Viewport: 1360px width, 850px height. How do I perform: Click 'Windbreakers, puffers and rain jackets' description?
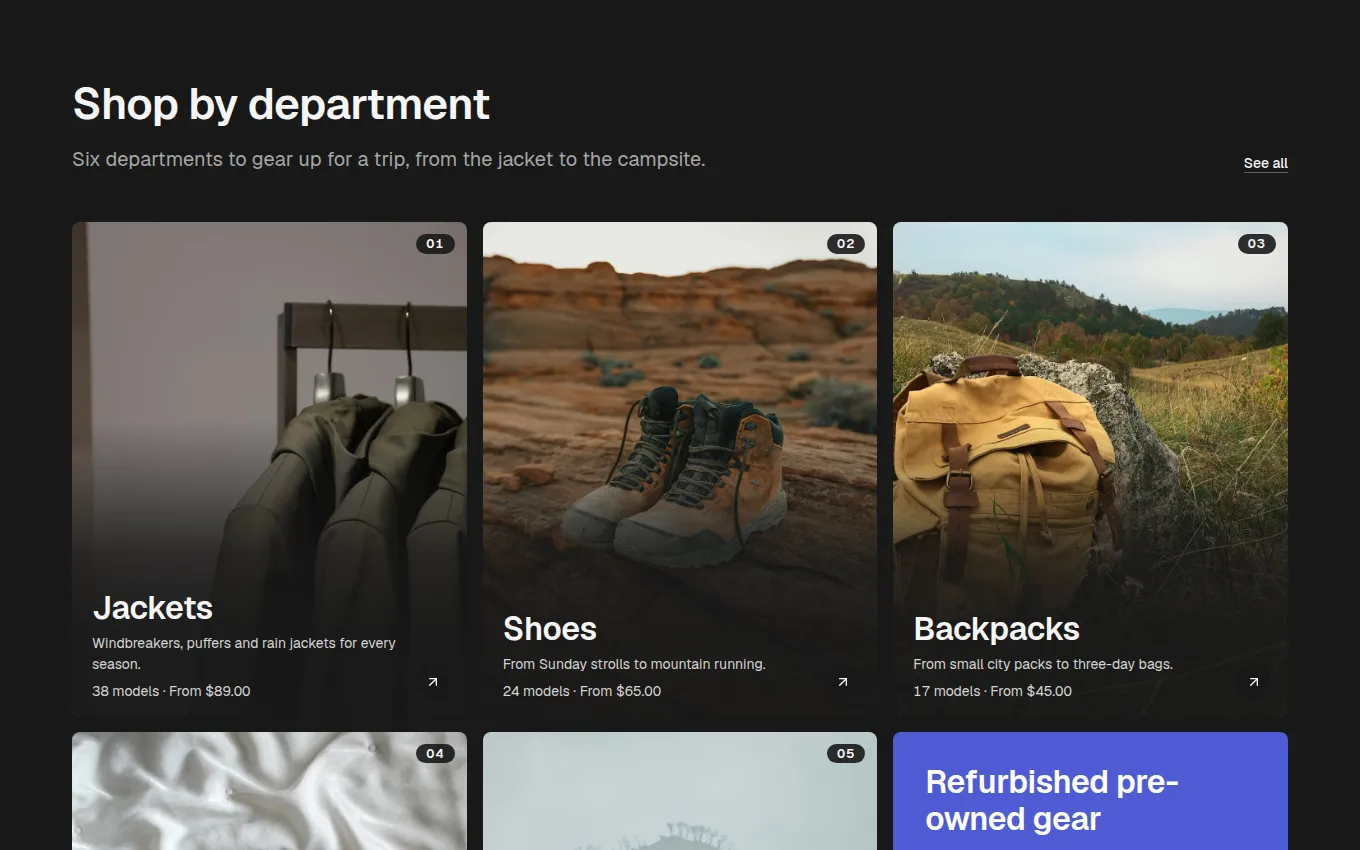(x=244, y=653)
